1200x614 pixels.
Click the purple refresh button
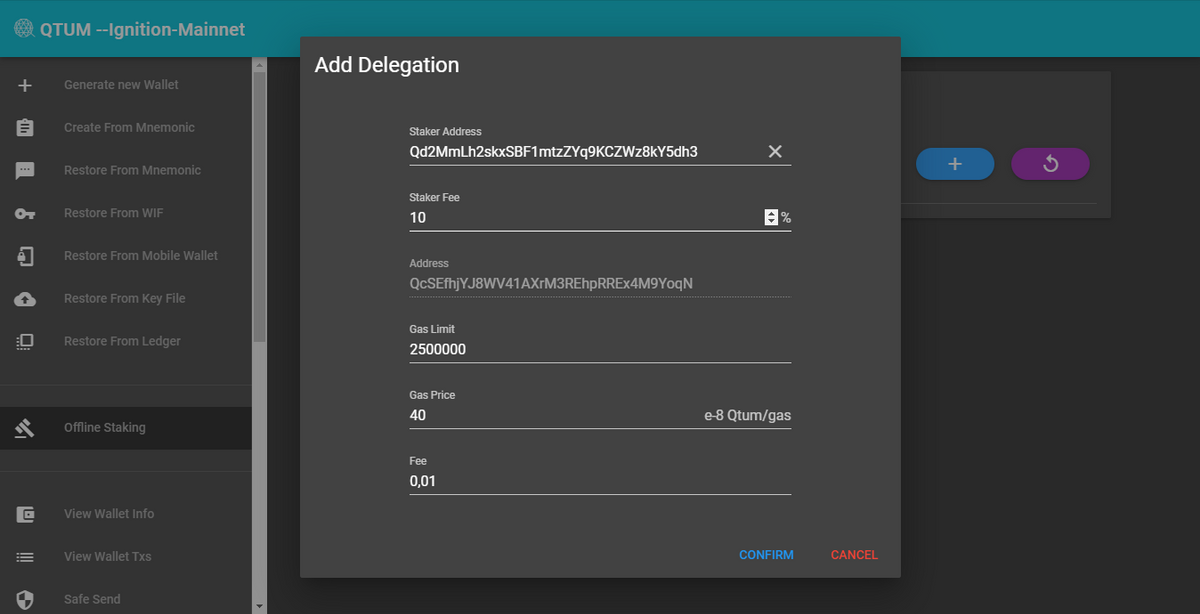click(1050, 164)
